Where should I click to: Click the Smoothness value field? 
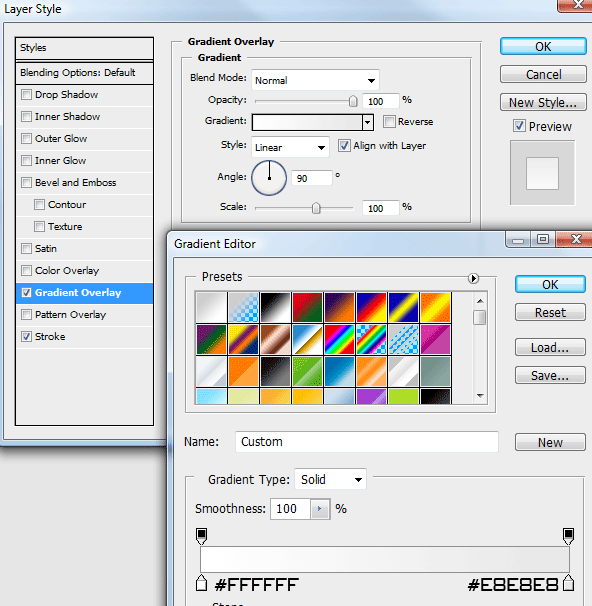pyautogui.click(x=290, y=509)
